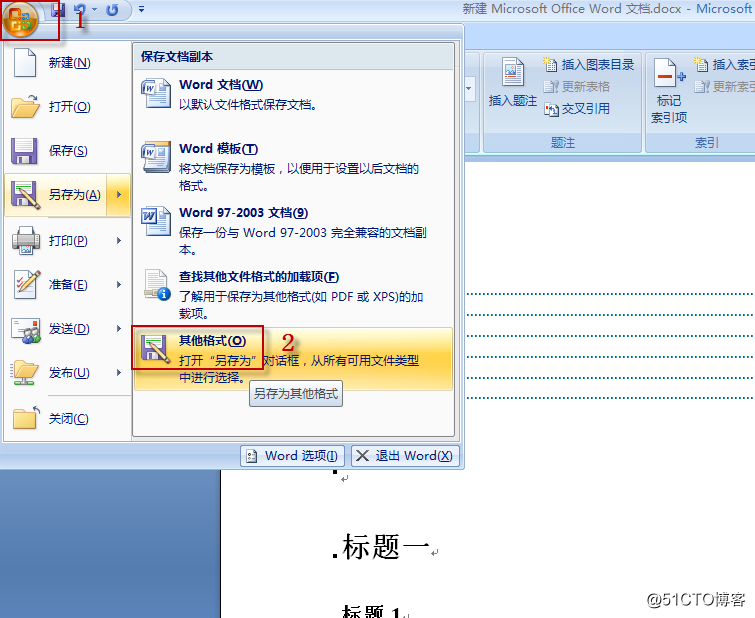Choose 查找其他文件格式的加载项(F) title text

[259, 276]
